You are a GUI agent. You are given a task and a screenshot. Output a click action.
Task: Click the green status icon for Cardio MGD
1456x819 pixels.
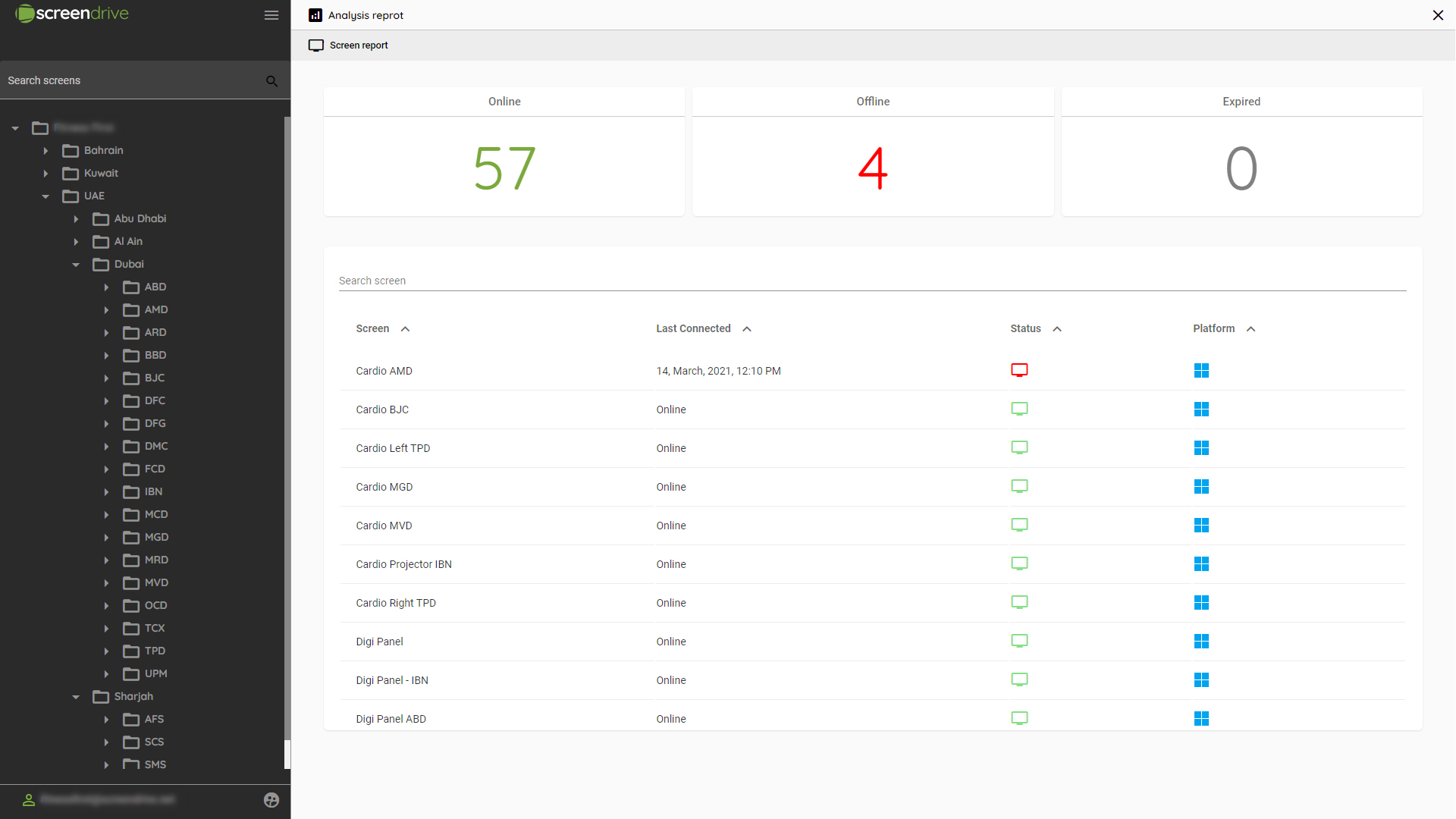click(1019, 486)
